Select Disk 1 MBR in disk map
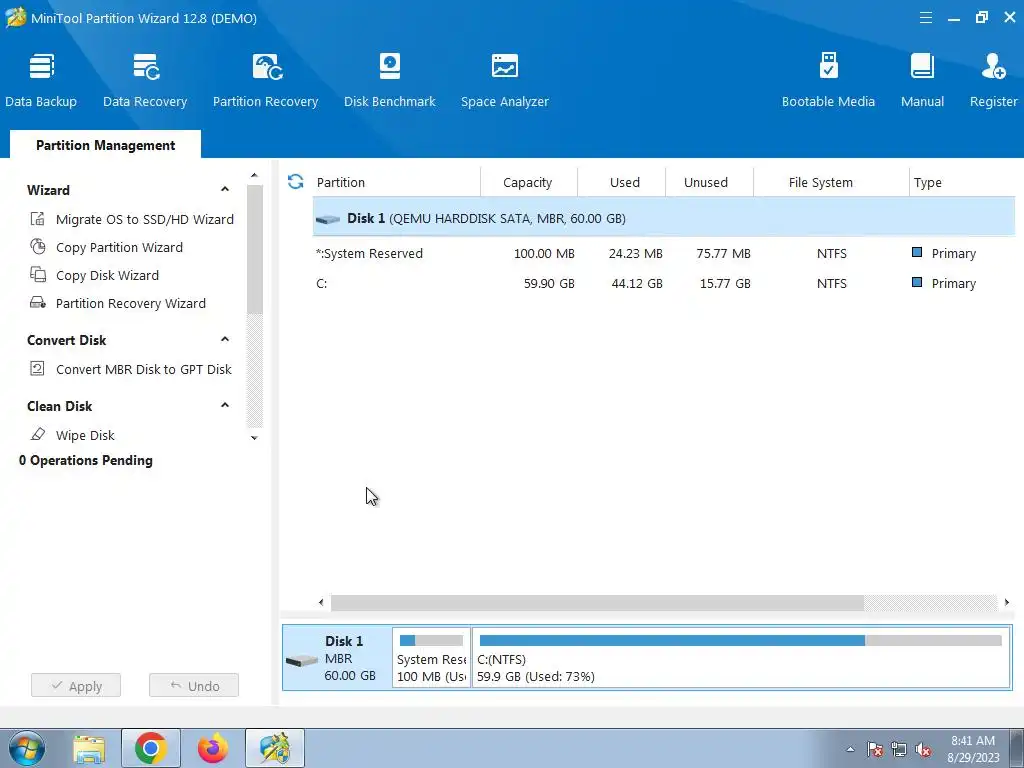1024x768 pixels. 337,658
